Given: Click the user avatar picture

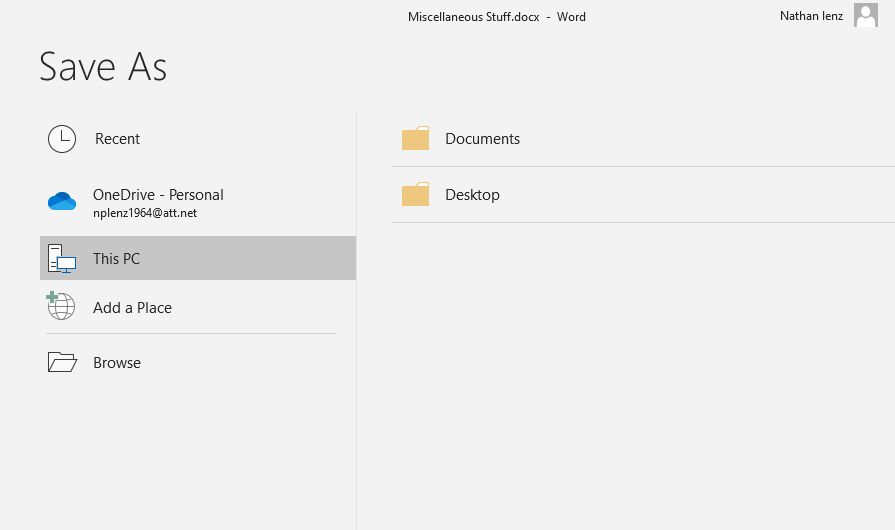Looking at the screenshot, I should [x=865, y=15].
